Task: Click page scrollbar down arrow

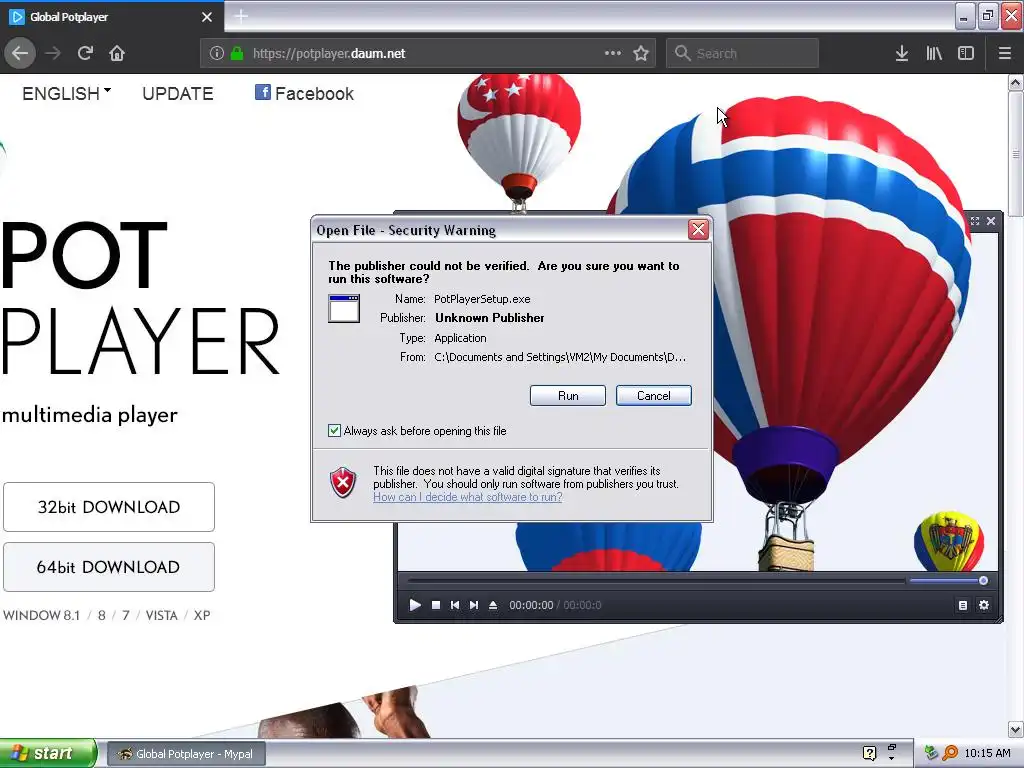Action: click(x=1016, y=729)
